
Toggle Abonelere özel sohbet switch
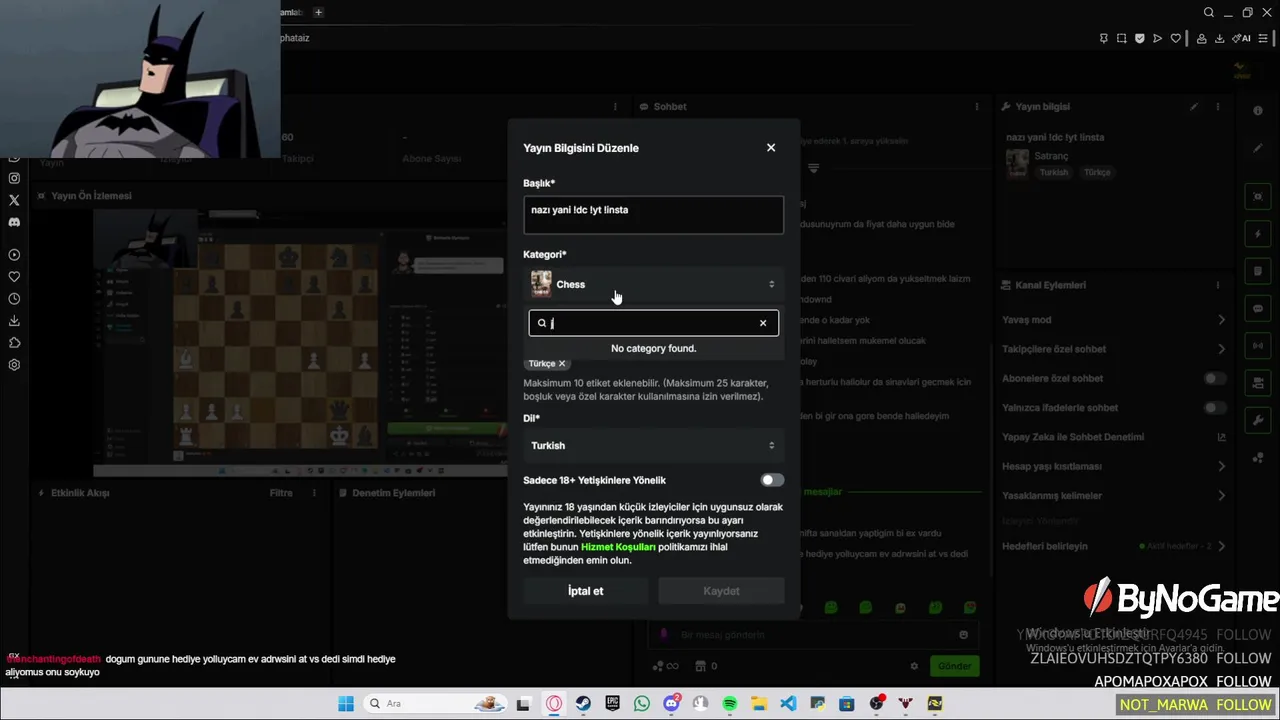(1215, 378)
